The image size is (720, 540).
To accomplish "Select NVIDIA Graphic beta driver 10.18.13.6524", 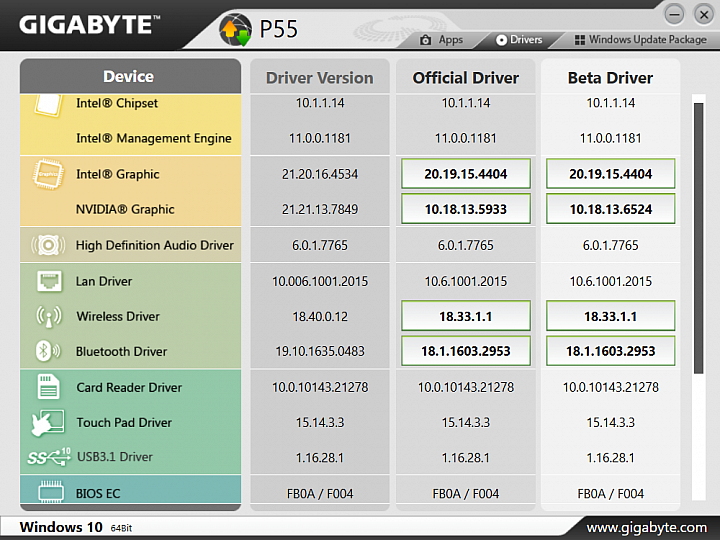I will pyautogui.click(x=610, y=209).
